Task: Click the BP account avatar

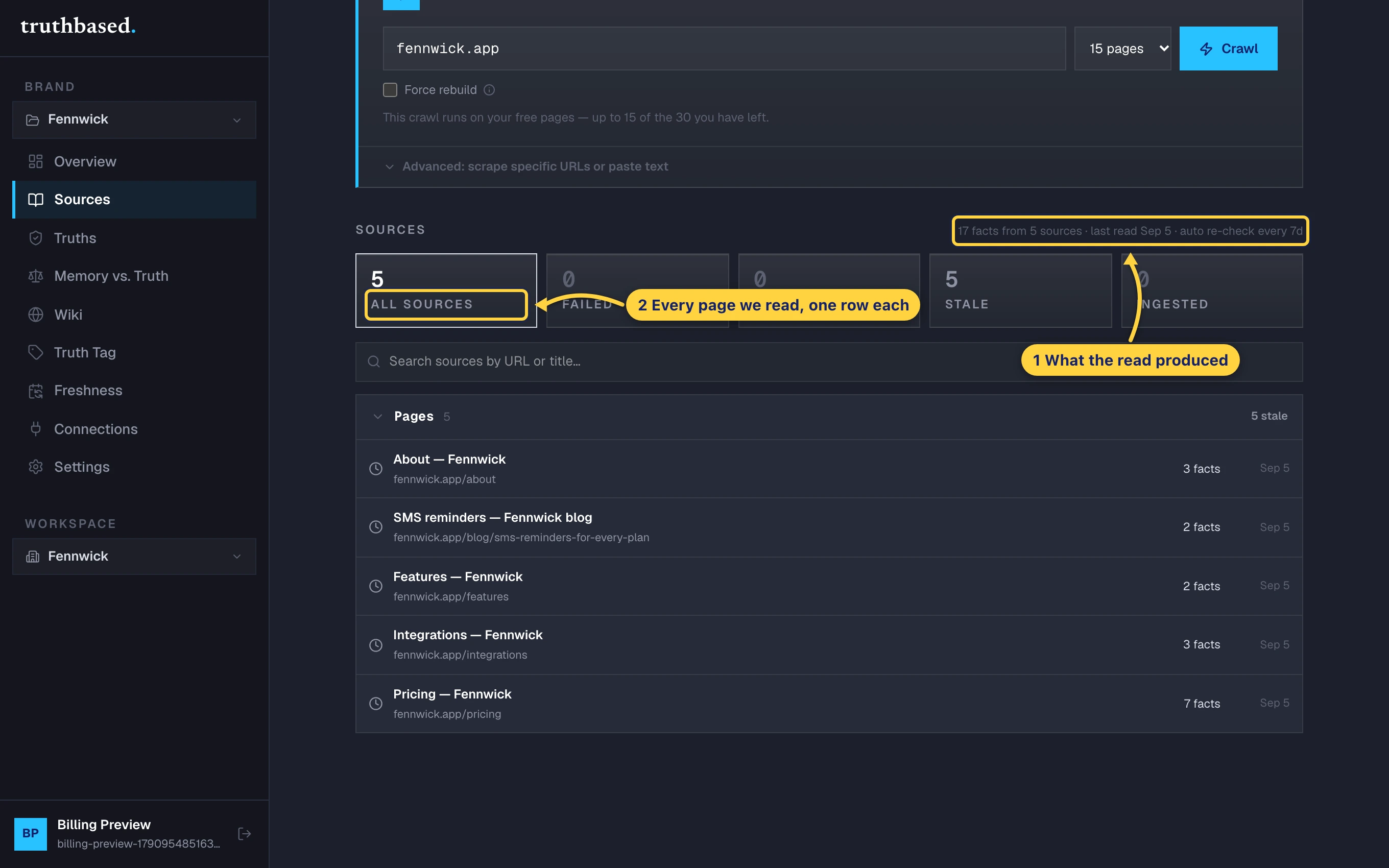Action: (31, 834)
